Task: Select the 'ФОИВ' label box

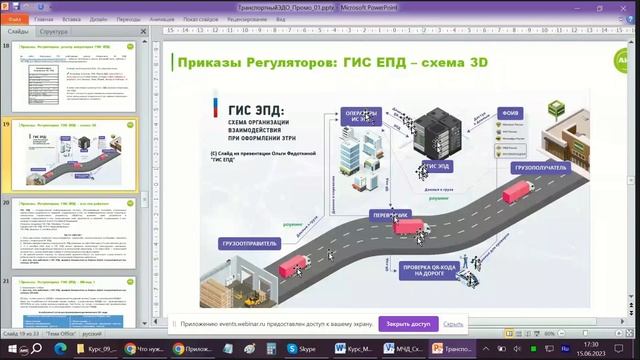Action: (510, 113)
